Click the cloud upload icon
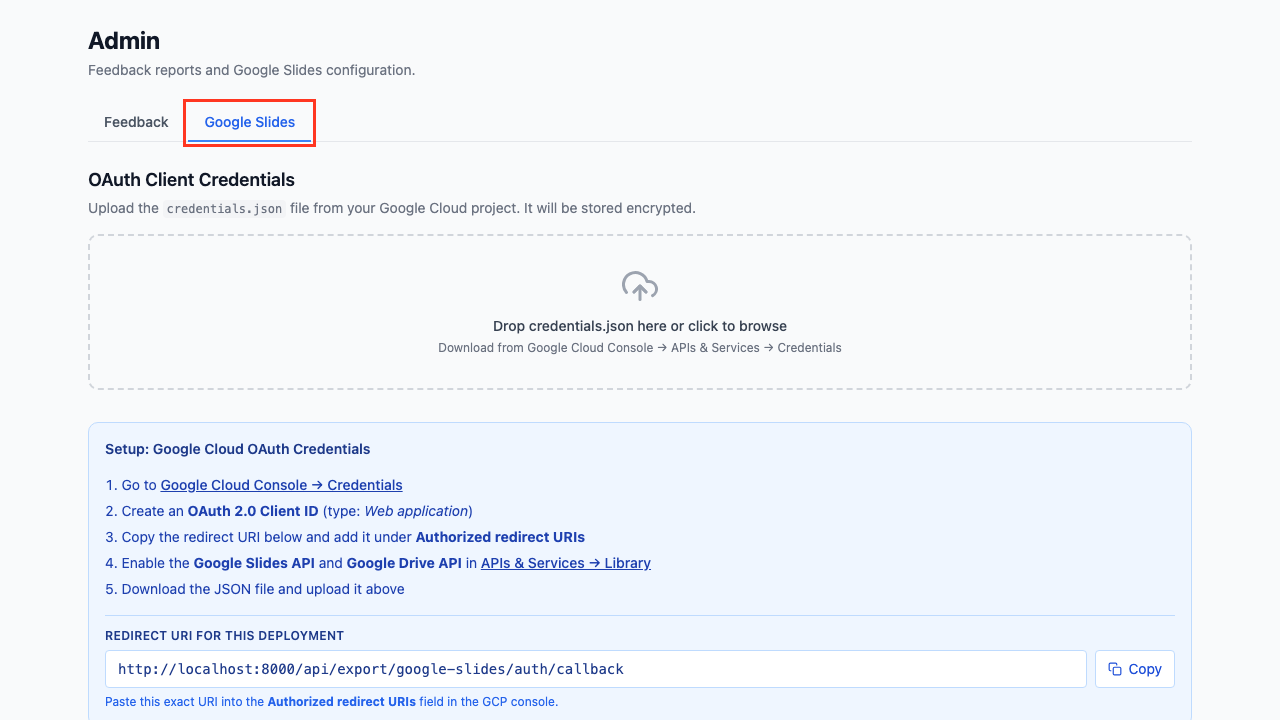 click(640, 287)
